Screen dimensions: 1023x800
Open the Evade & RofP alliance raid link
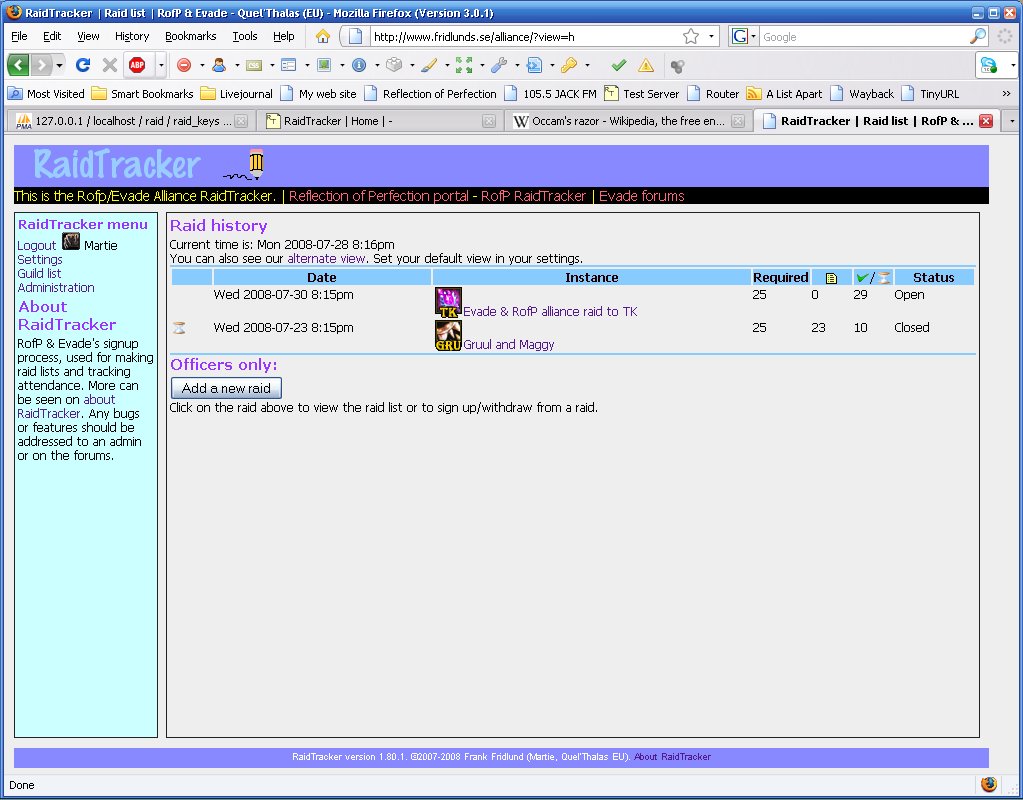click(x=550, y=311)
